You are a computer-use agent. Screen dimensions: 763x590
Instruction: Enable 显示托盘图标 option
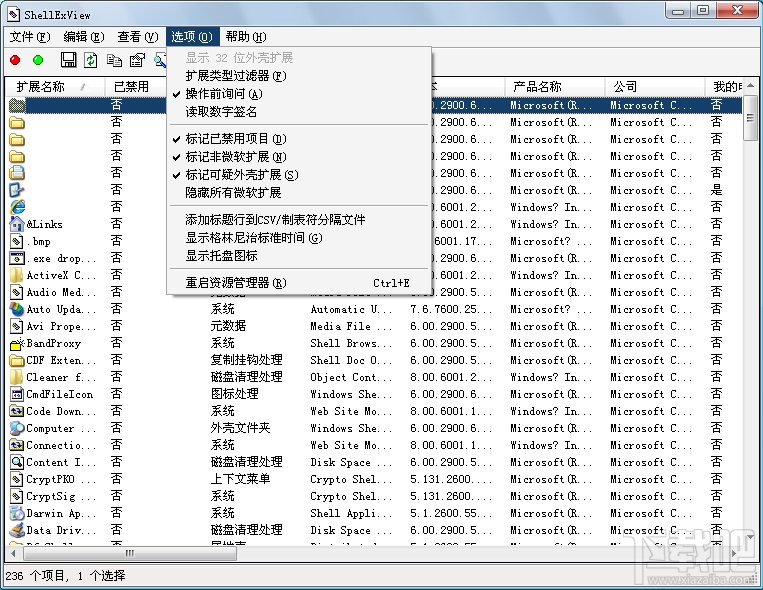299,256
